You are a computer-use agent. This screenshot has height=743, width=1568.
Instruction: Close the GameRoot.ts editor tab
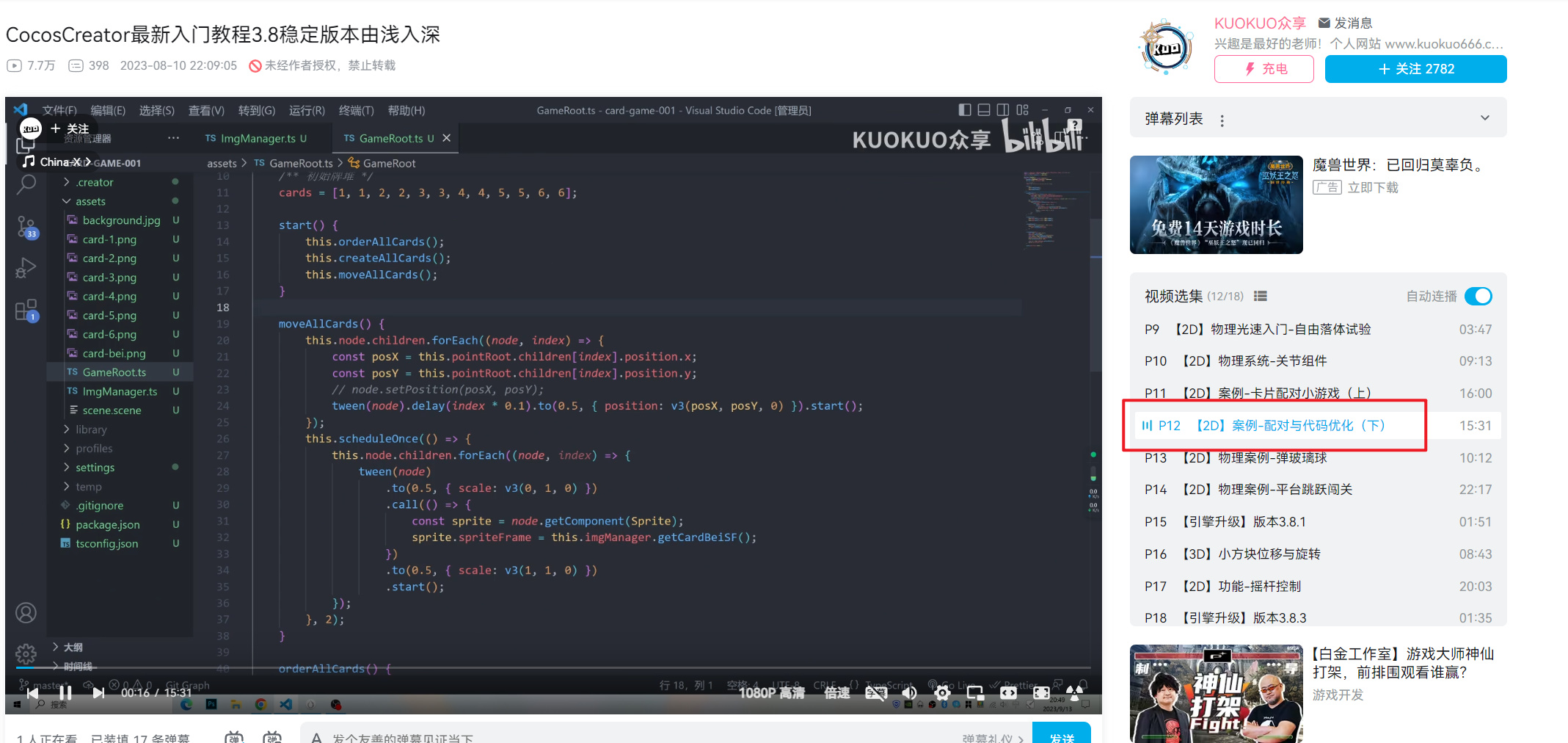click(446, 138)
